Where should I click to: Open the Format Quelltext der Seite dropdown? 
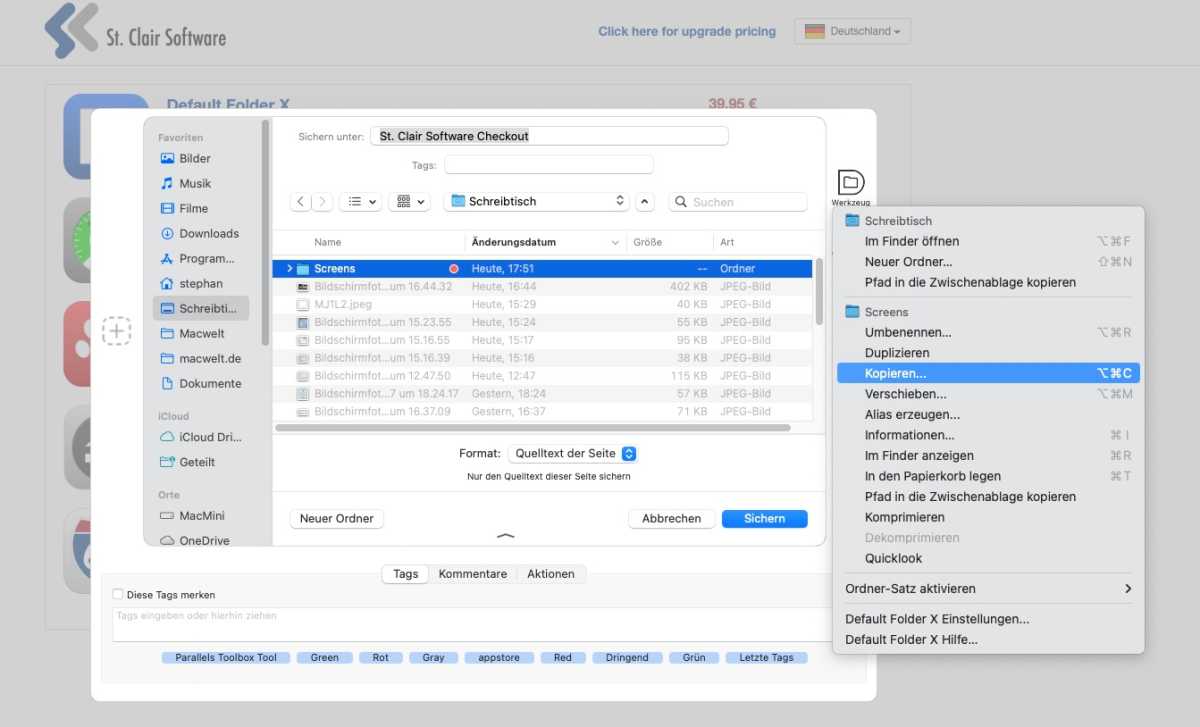point(573,453)
